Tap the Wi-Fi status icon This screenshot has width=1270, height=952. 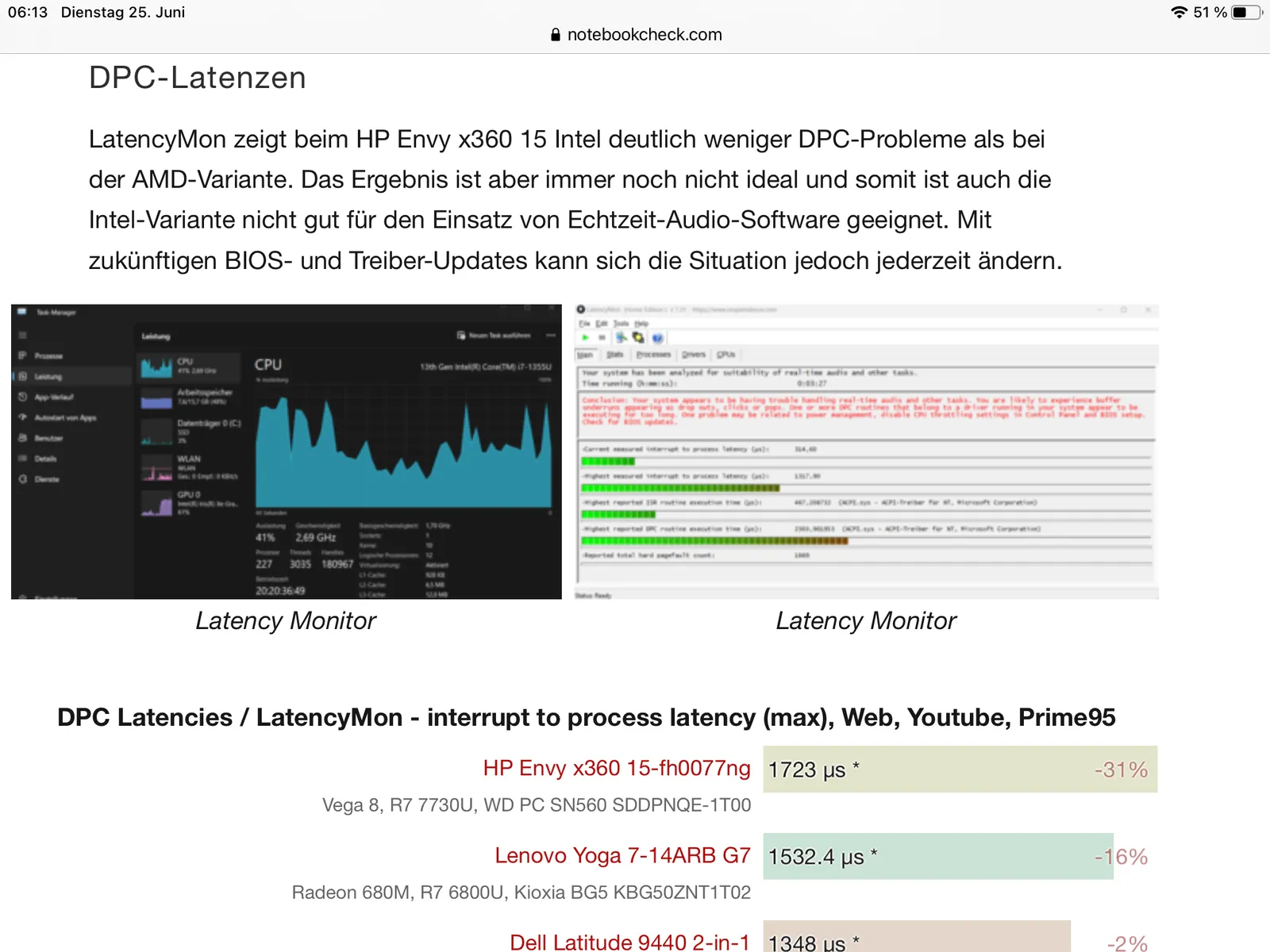tap(1179, 13)
